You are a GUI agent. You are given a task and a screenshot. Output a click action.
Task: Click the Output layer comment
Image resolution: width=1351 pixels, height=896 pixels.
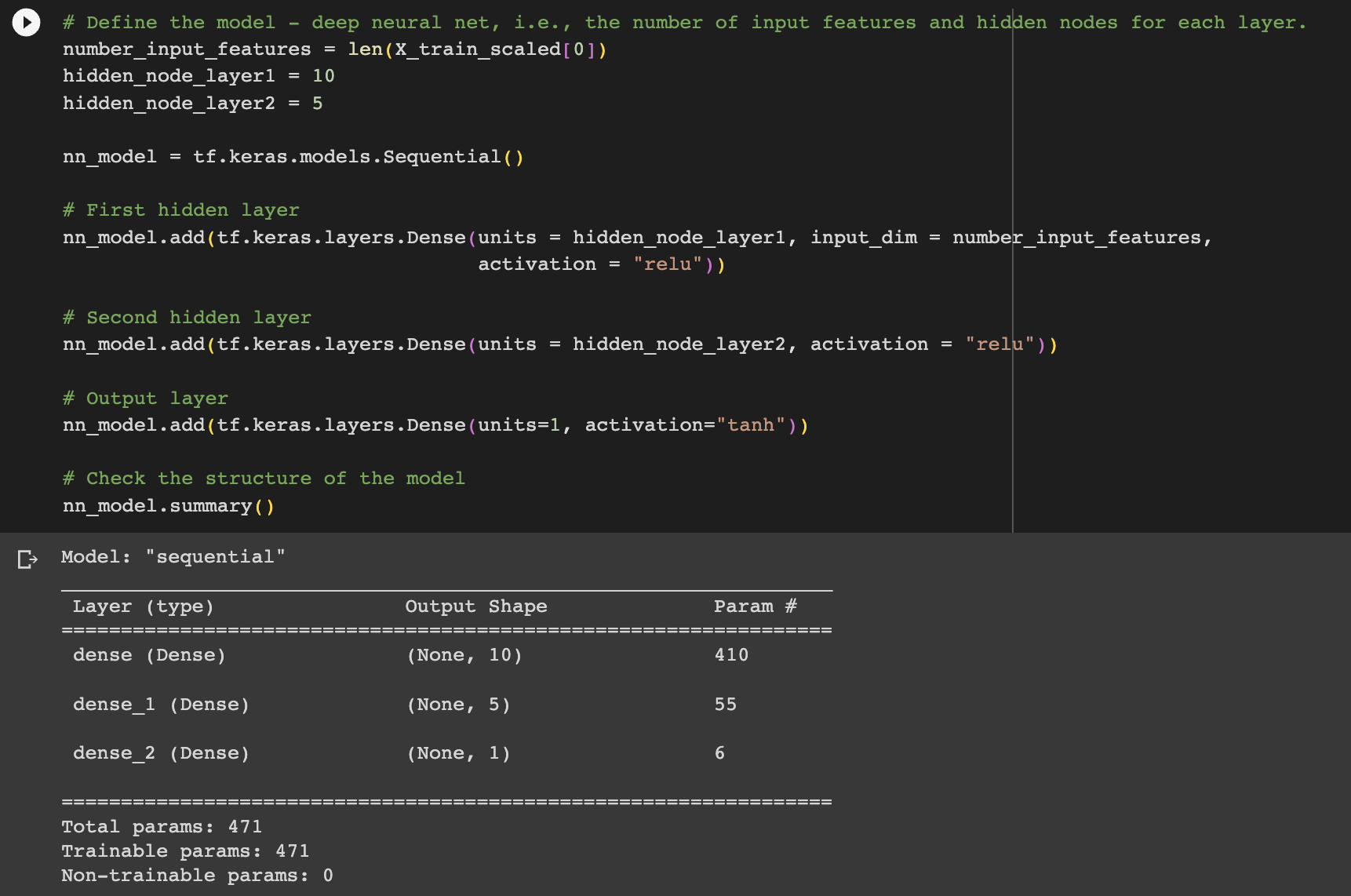[145, 398]
